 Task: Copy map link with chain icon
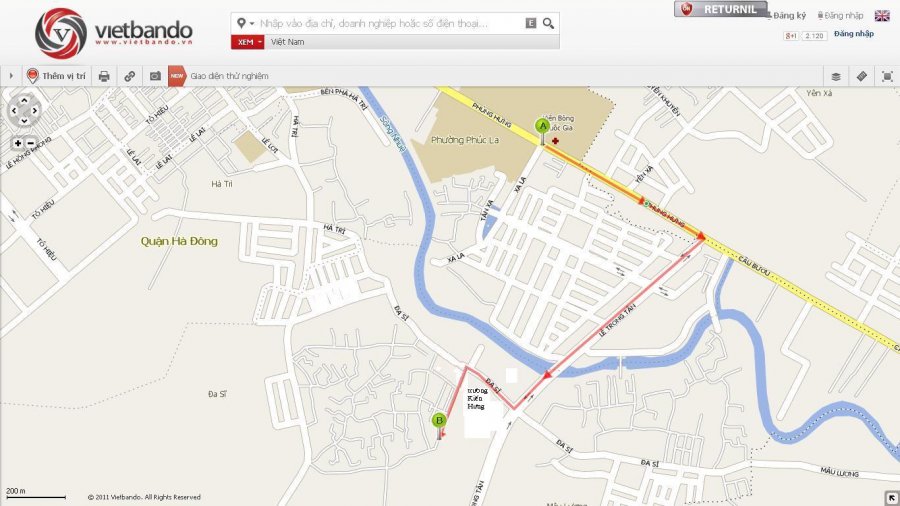pos(130,76)
